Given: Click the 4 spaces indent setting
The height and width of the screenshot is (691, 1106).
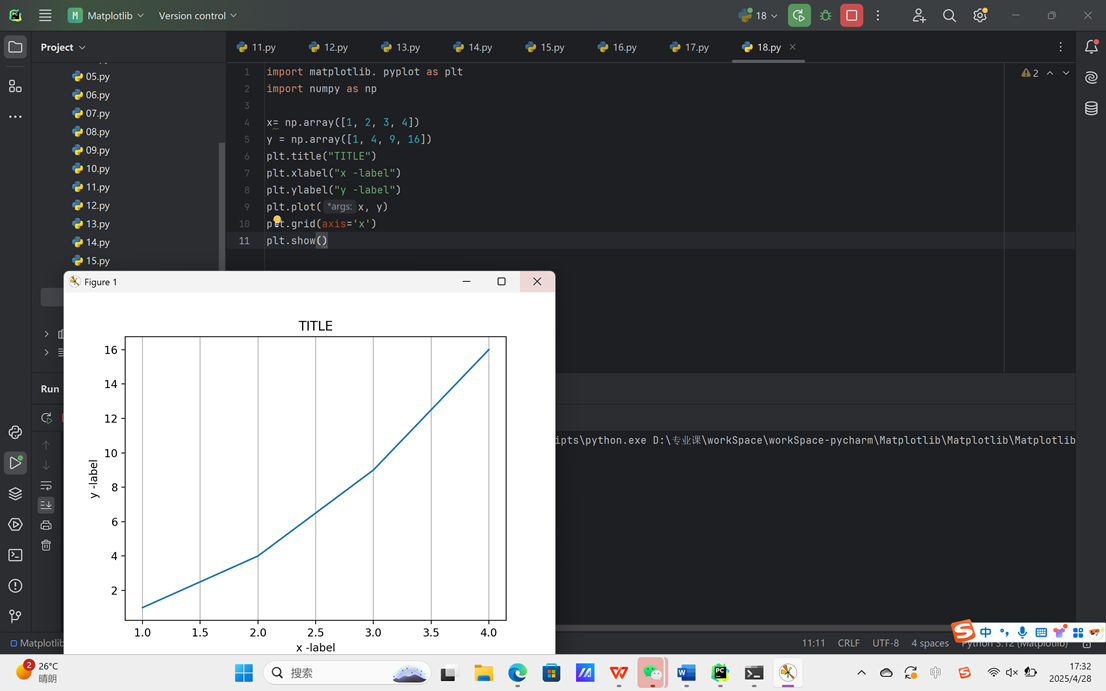Looking at the screenshot, I should pyautogui.click(x=930, y=643).
